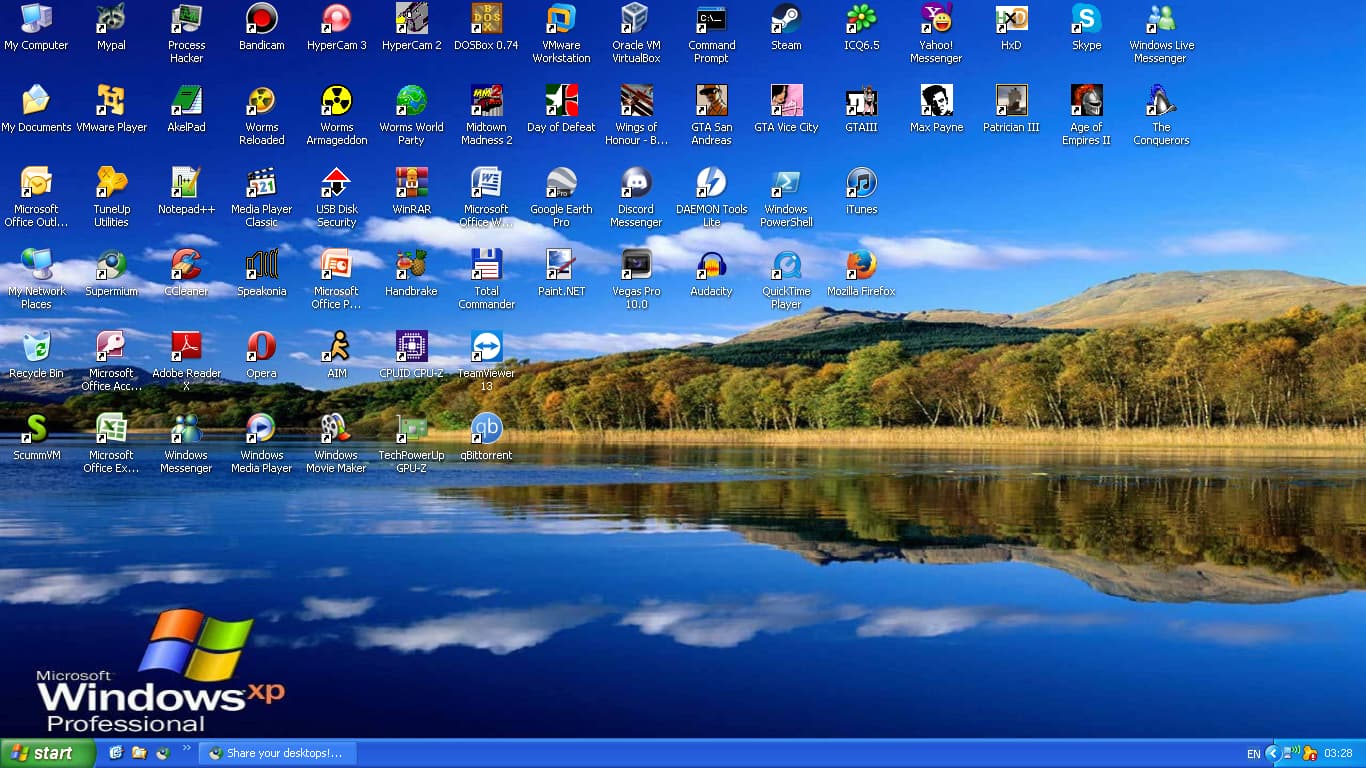Open the Start menu
1366x768 pixels.
pos(48,753)
